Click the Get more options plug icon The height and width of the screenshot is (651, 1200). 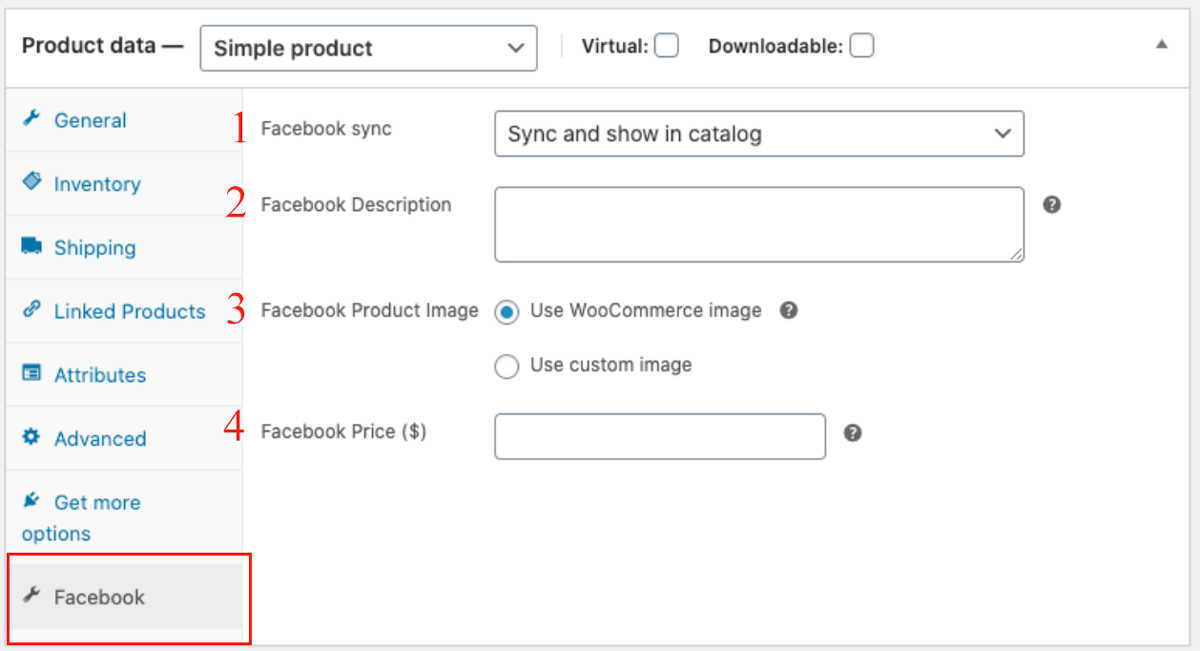tap(31, 500)
